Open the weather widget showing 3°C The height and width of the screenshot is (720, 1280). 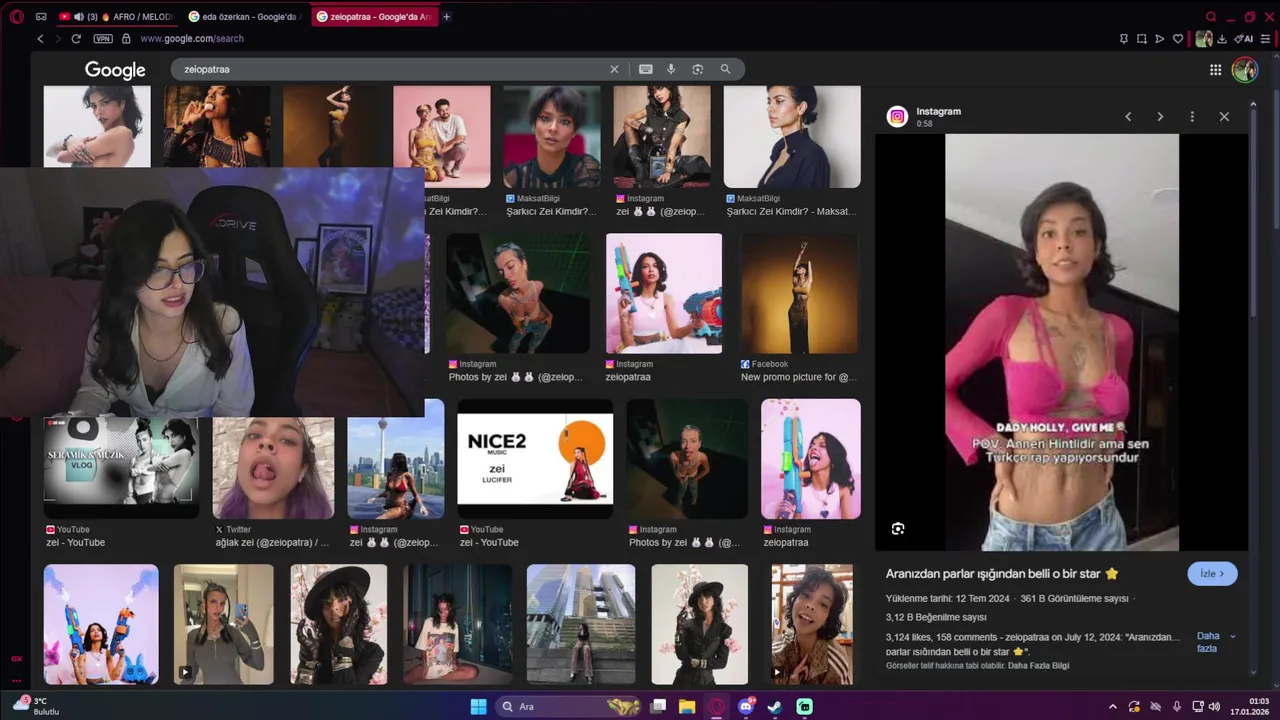(38, 706)
